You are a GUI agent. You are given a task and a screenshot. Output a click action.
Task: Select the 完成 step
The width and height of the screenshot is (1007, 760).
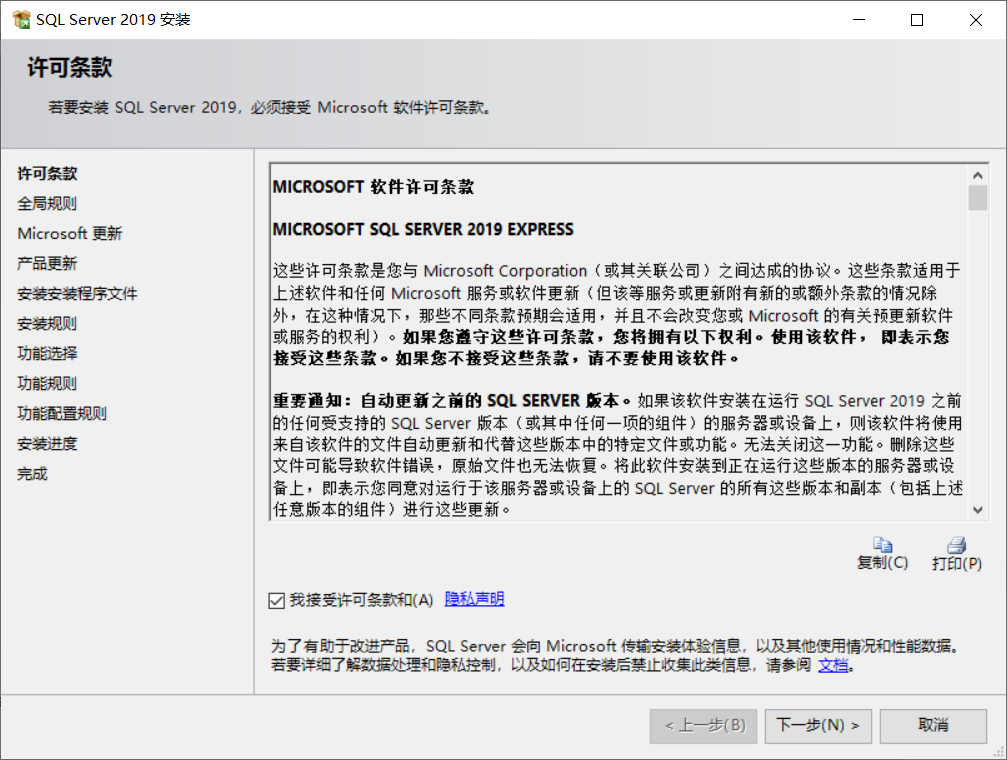pyautogui.click(x=32, y=474)
